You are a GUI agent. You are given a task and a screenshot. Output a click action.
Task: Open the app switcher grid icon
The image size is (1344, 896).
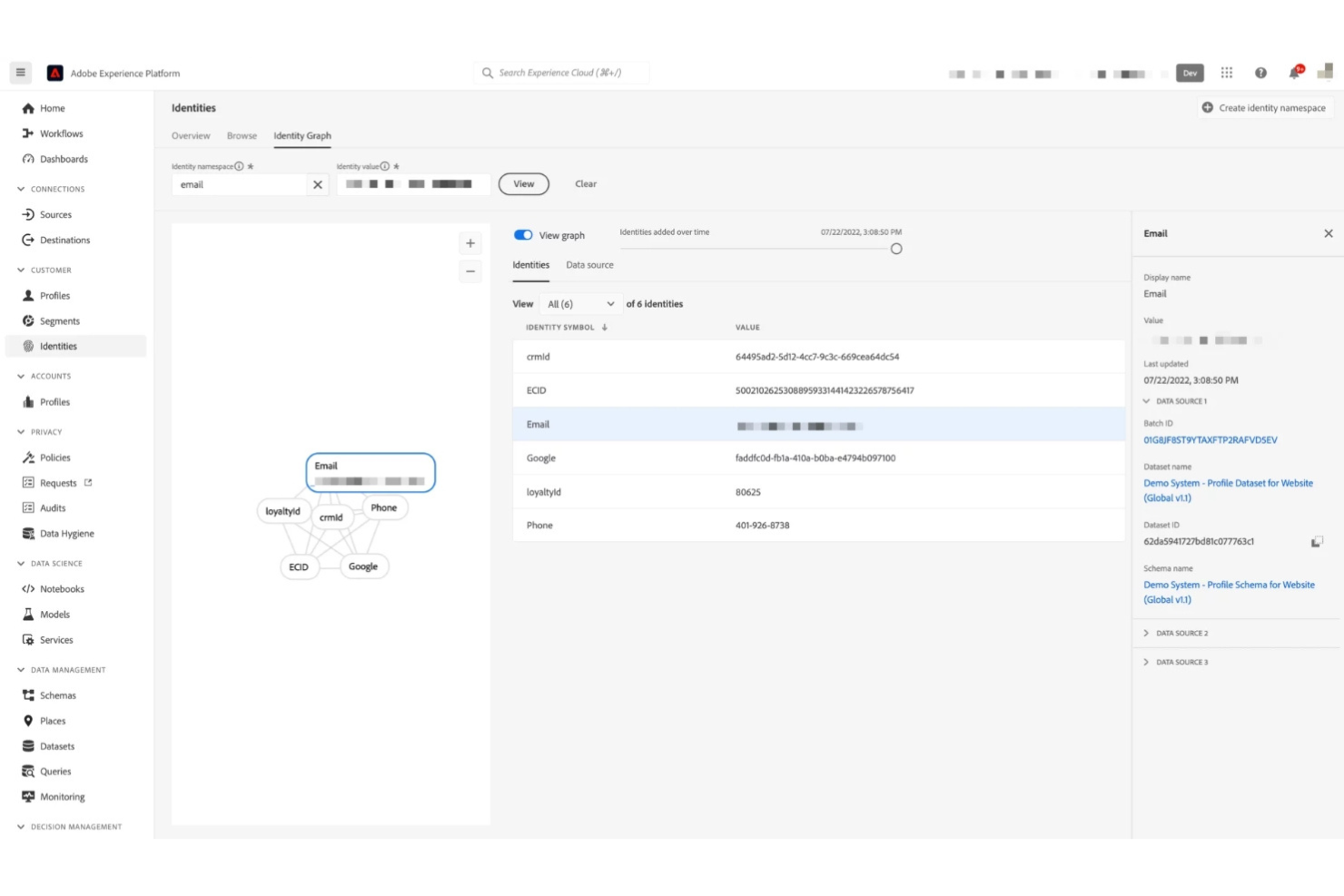coord(1227,73)
